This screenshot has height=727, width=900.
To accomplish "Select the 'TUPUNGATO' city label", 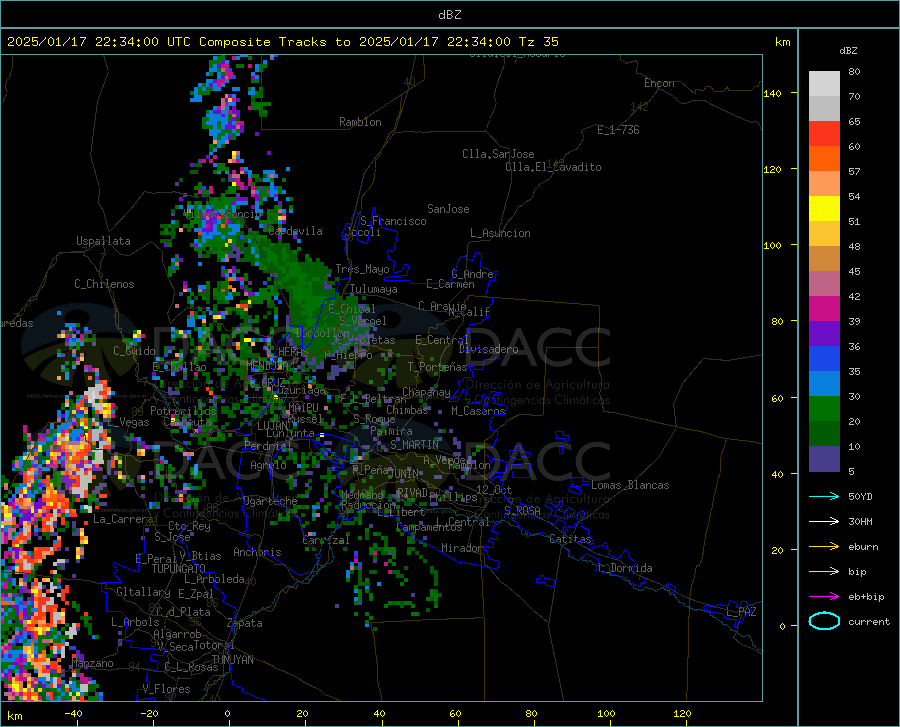I will pos(179,569).
